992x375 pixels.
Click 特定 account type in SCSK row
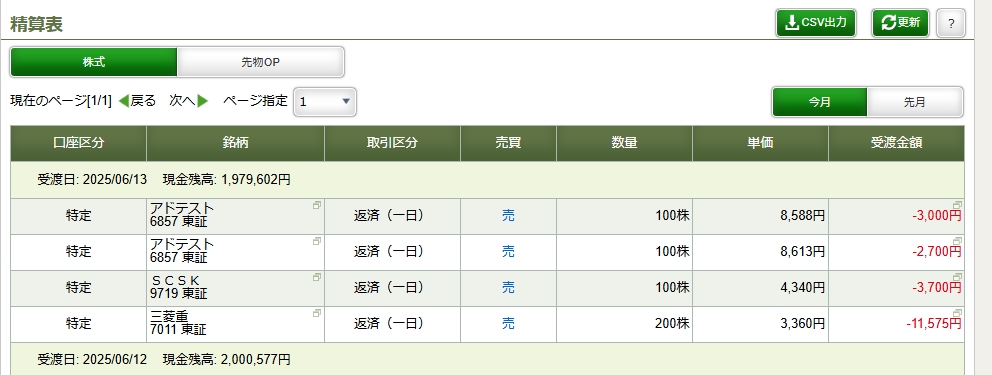point(78,288)
